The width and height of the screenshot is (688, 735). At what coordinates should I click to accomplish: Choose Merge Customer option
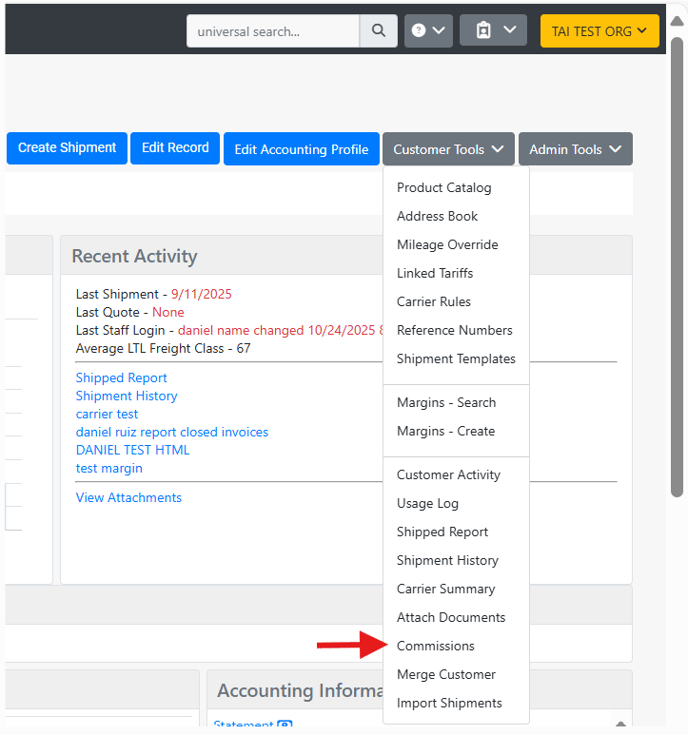click(446, 675)
